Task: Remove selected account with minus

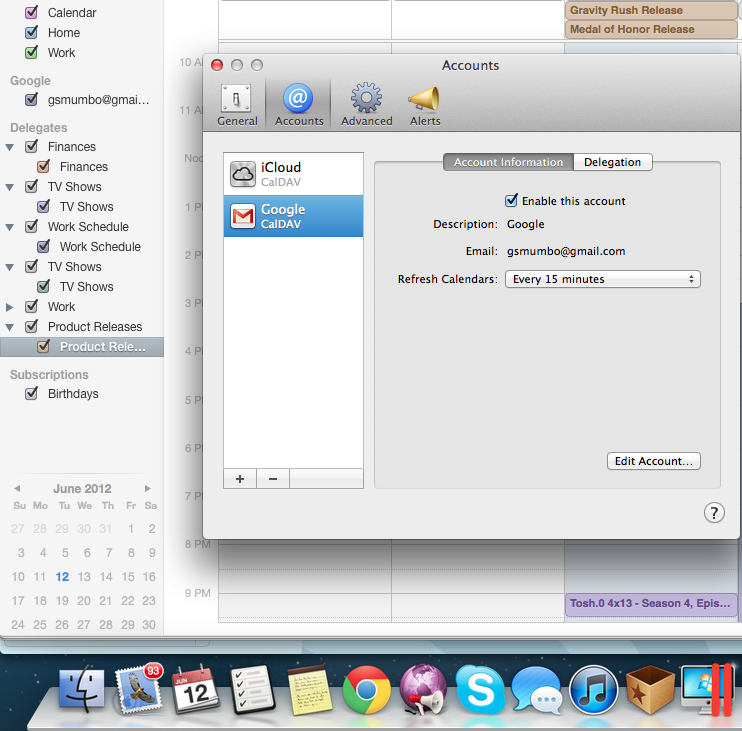Action: click(x=273, y=479)
